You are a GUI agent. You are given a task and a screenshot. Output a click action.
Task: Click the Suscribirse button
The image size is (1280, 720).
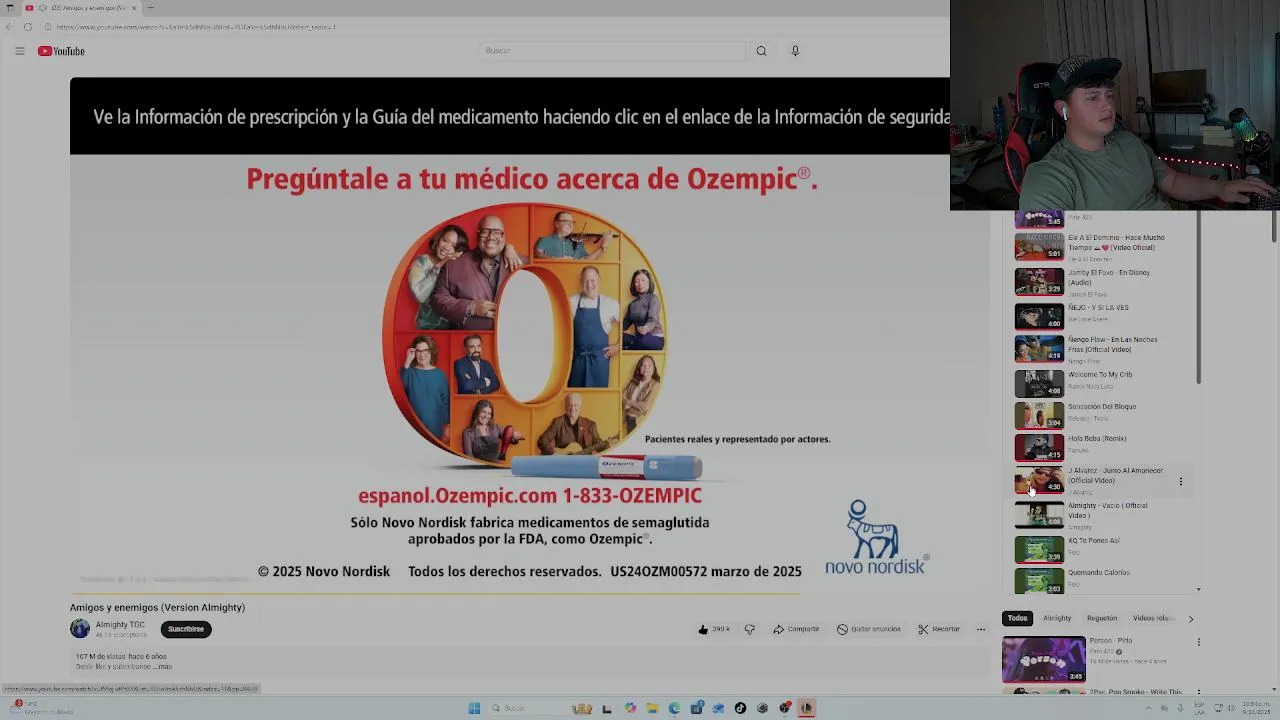coord(185,629)
